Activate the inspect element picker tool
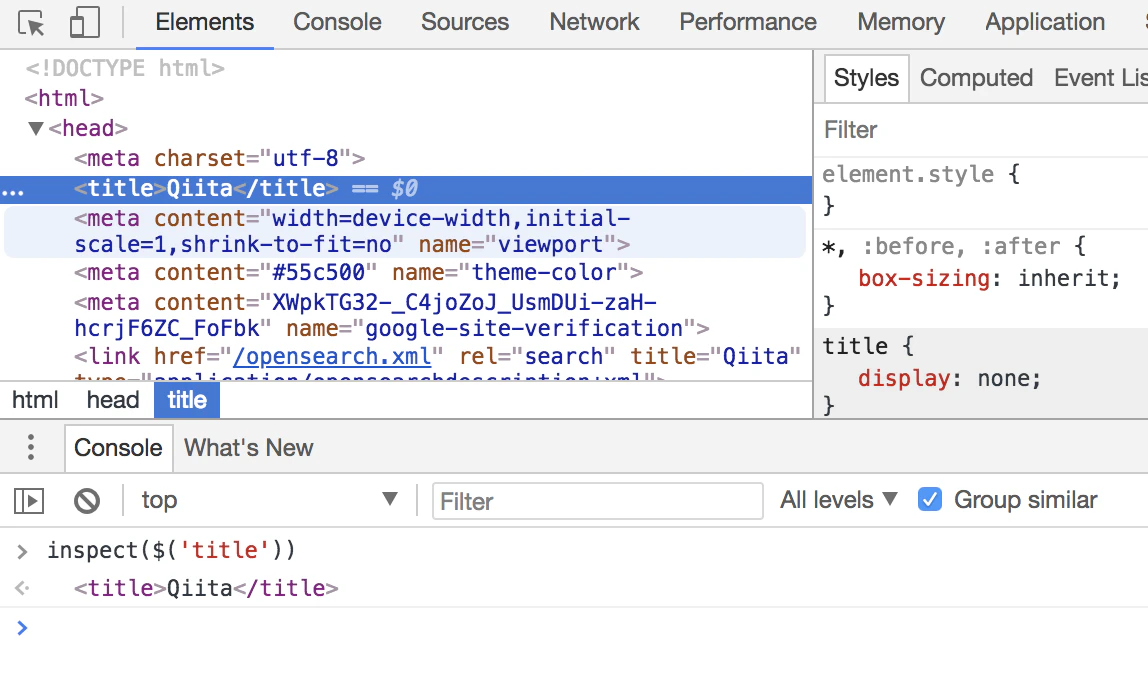The height and width of the screenshot is (678, 1148). [x=31, y=23]
